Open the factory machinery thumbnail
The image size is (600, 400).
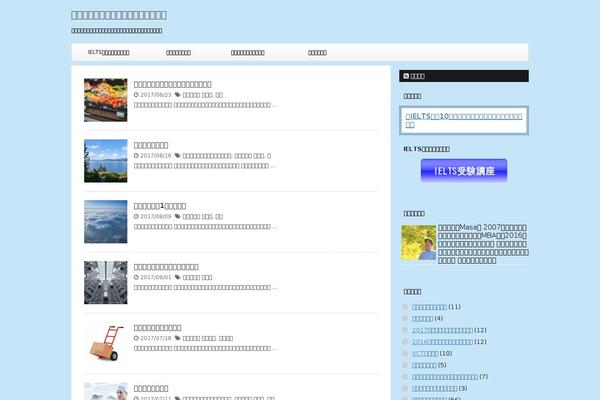[106, 282]
